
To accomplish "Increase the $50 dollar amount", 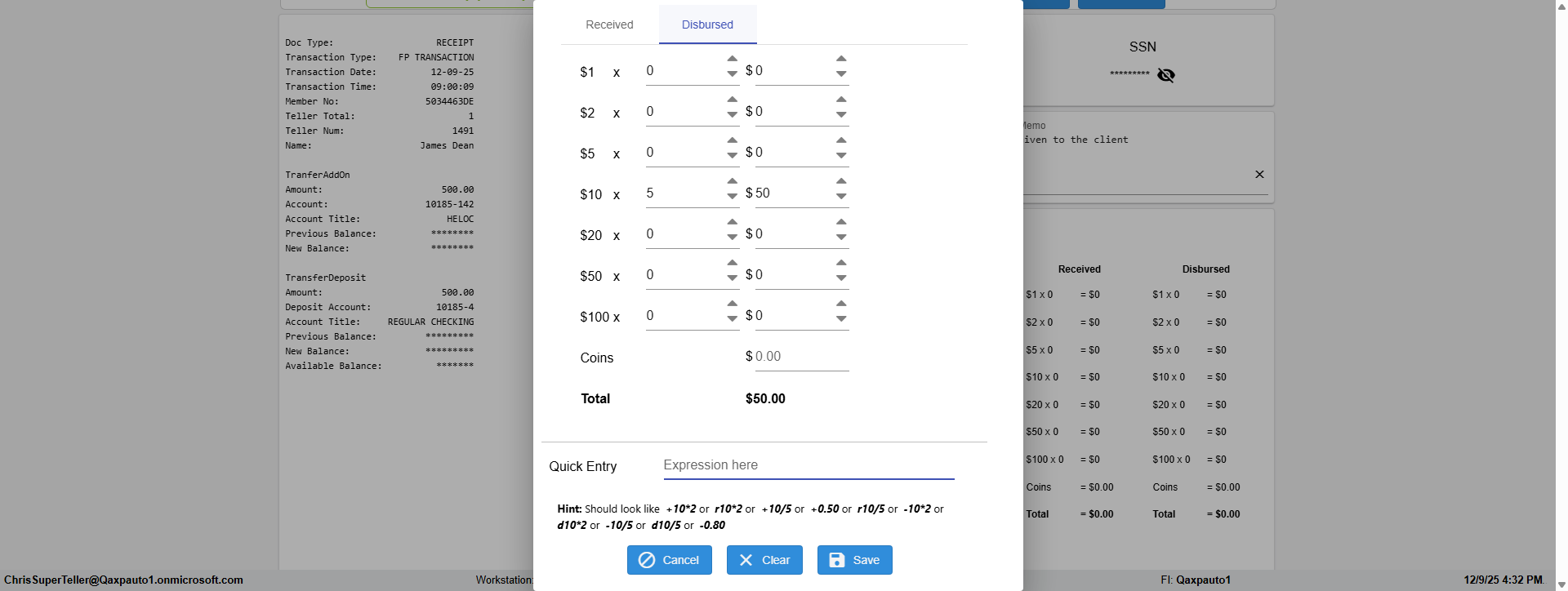I will pos(841,263).
